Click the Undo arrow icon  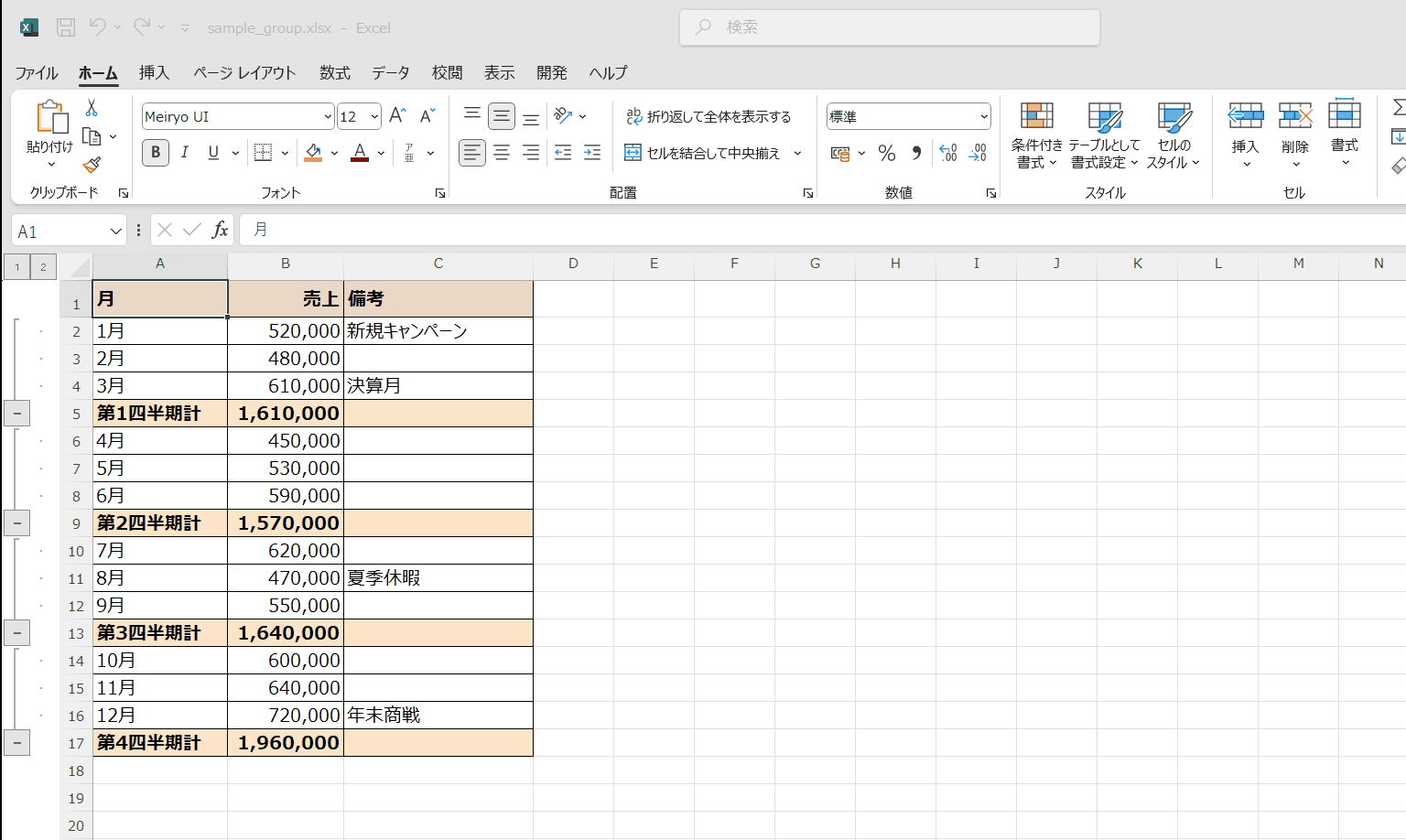tap(97, 27)
